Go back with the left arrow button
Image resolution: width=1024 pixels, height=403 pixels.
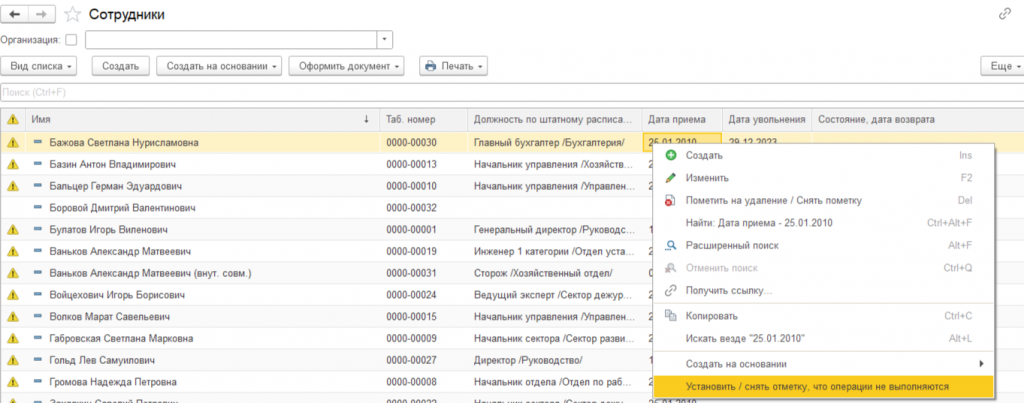click(x=15, y=14)
